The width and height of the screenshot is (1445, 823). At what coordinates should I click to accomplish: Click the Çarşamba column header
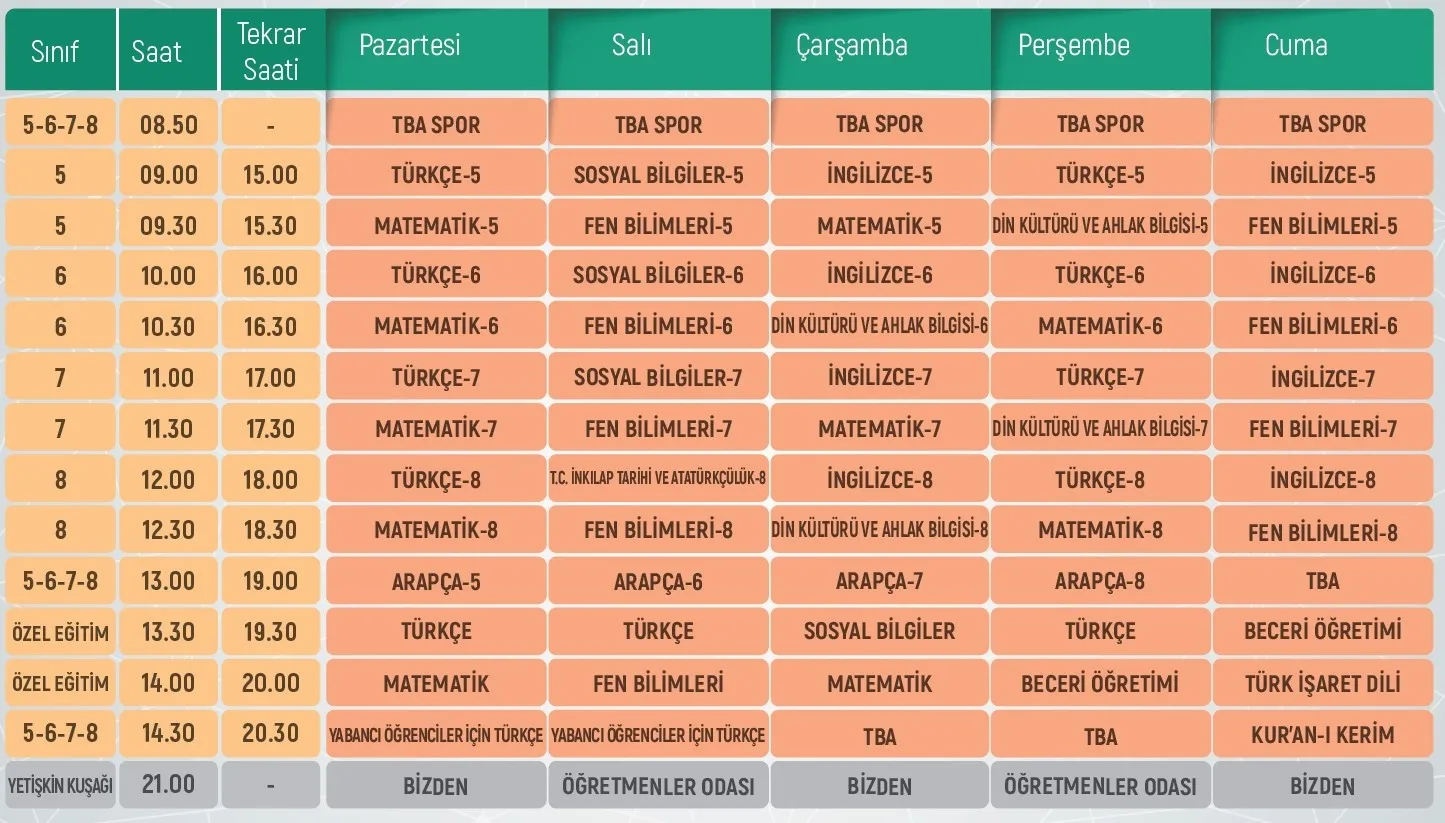click(x=852, y=46)
